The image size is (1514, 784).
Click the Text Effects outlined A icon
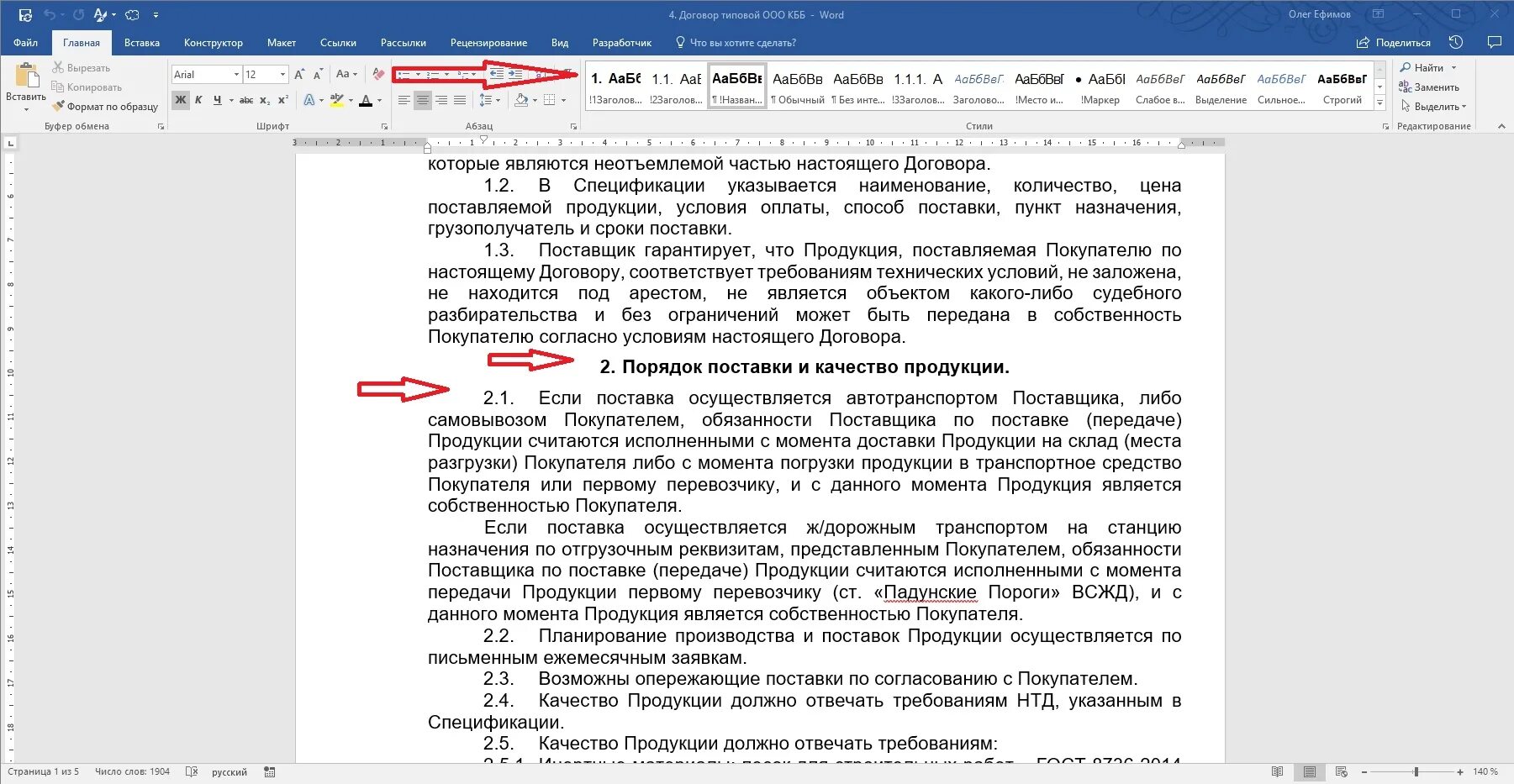309,100
